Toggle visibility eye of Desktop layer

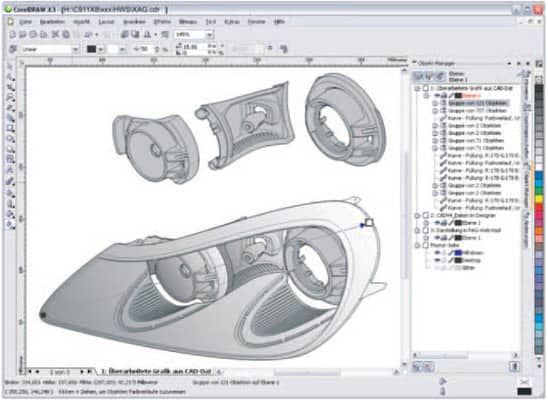(x=437, y=260)
